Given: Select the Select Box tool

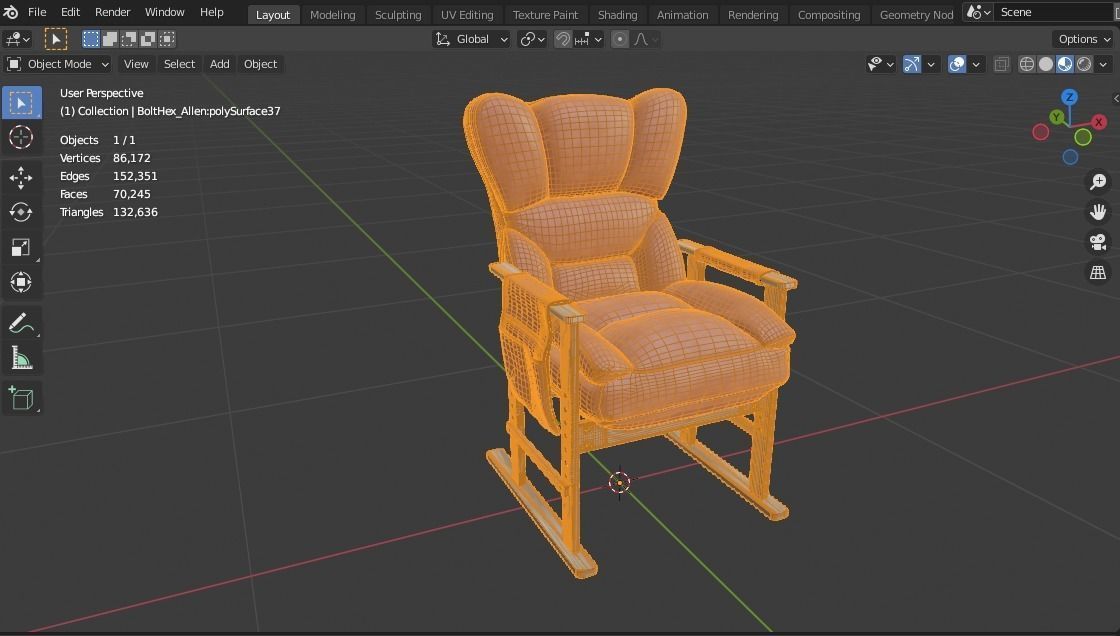Looking at the screenshot, I should [21, 103].
